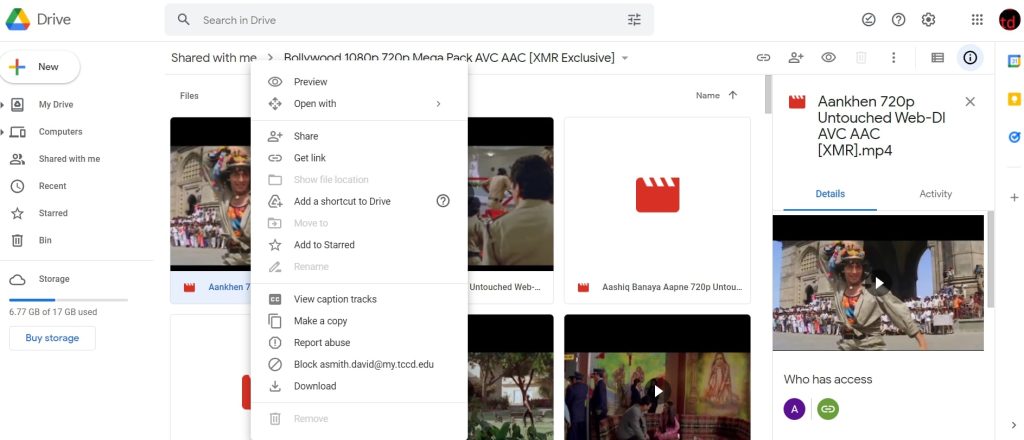Click Shared with me breadcrumb
Image resolution: width=1024 pixels, height=440 pixels.
pyautogui.click(x=214, y=57)
